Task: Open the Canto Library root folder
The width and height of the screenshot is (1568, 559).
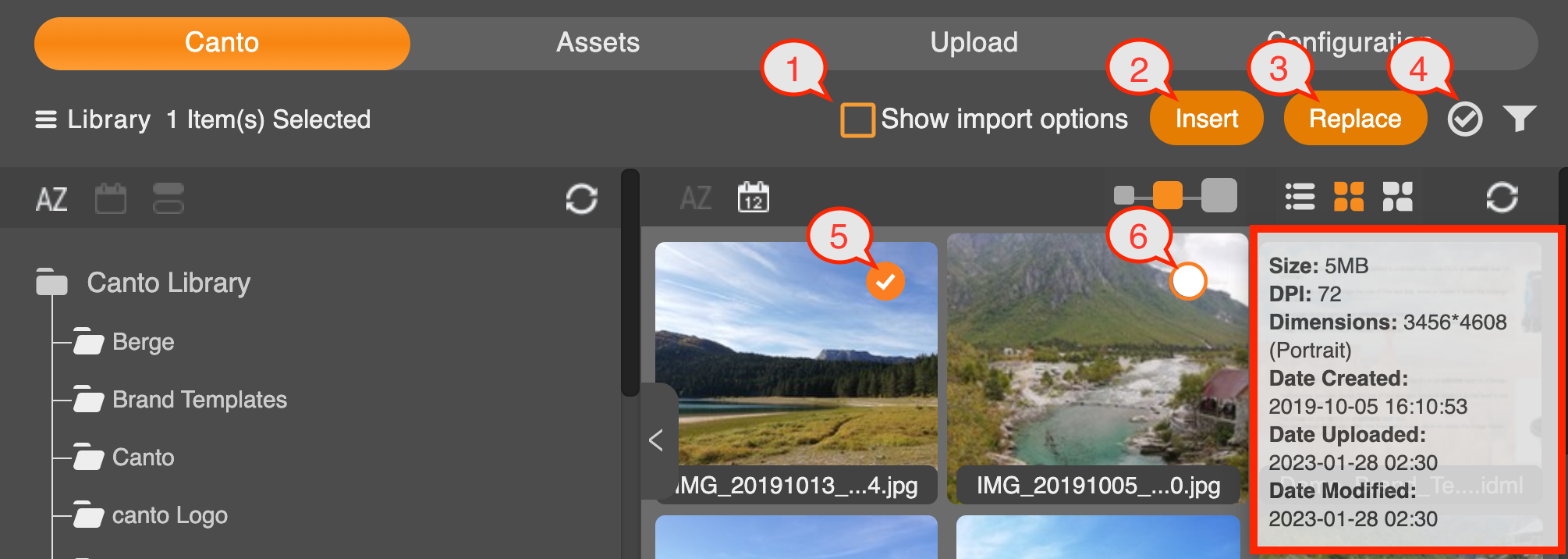Action: point(169,283)
